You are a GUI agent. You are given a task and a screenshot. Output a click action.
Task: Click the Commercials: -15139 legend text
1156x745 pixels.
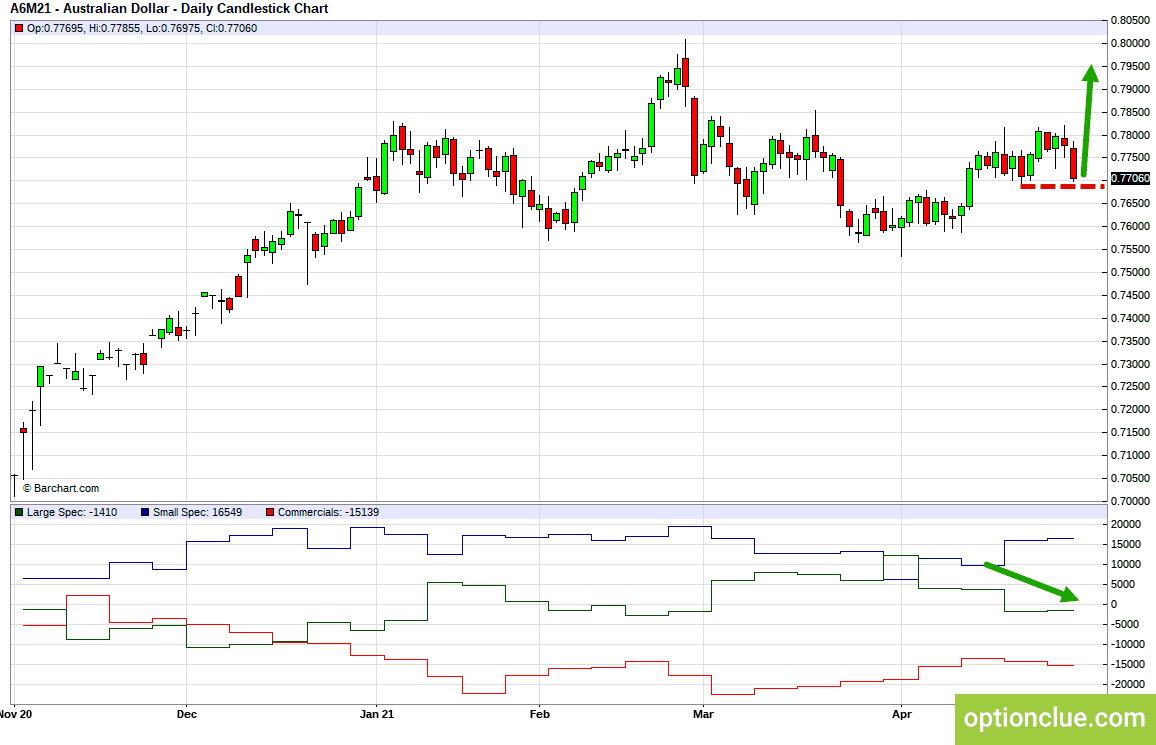328,512
